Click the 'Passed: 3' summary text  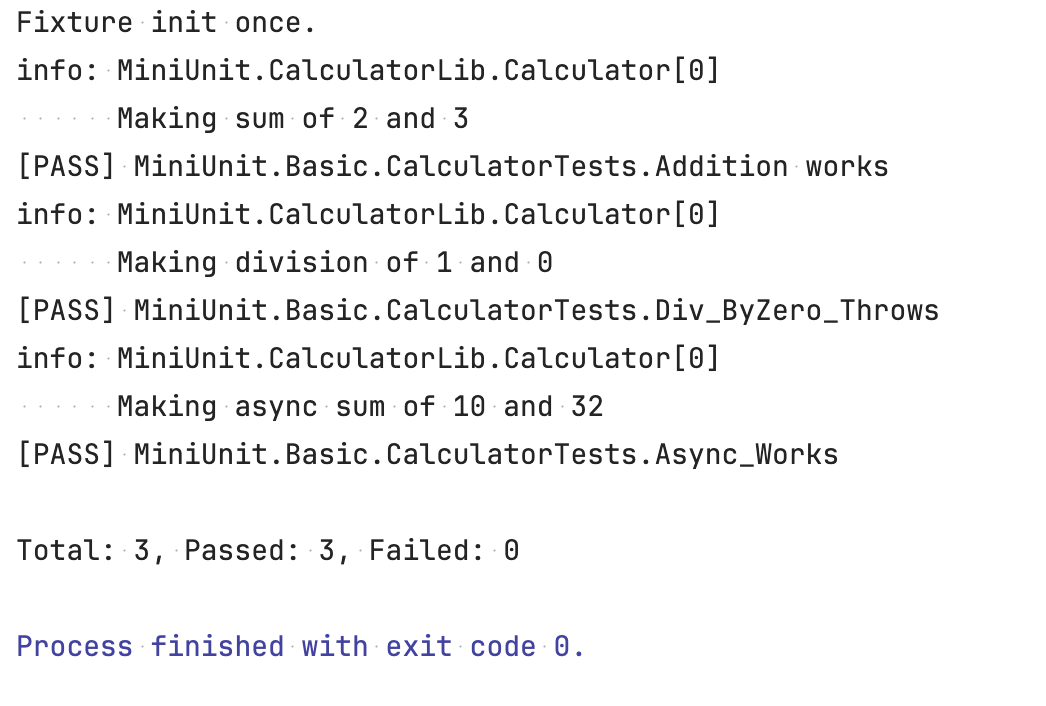pos(259,551)
